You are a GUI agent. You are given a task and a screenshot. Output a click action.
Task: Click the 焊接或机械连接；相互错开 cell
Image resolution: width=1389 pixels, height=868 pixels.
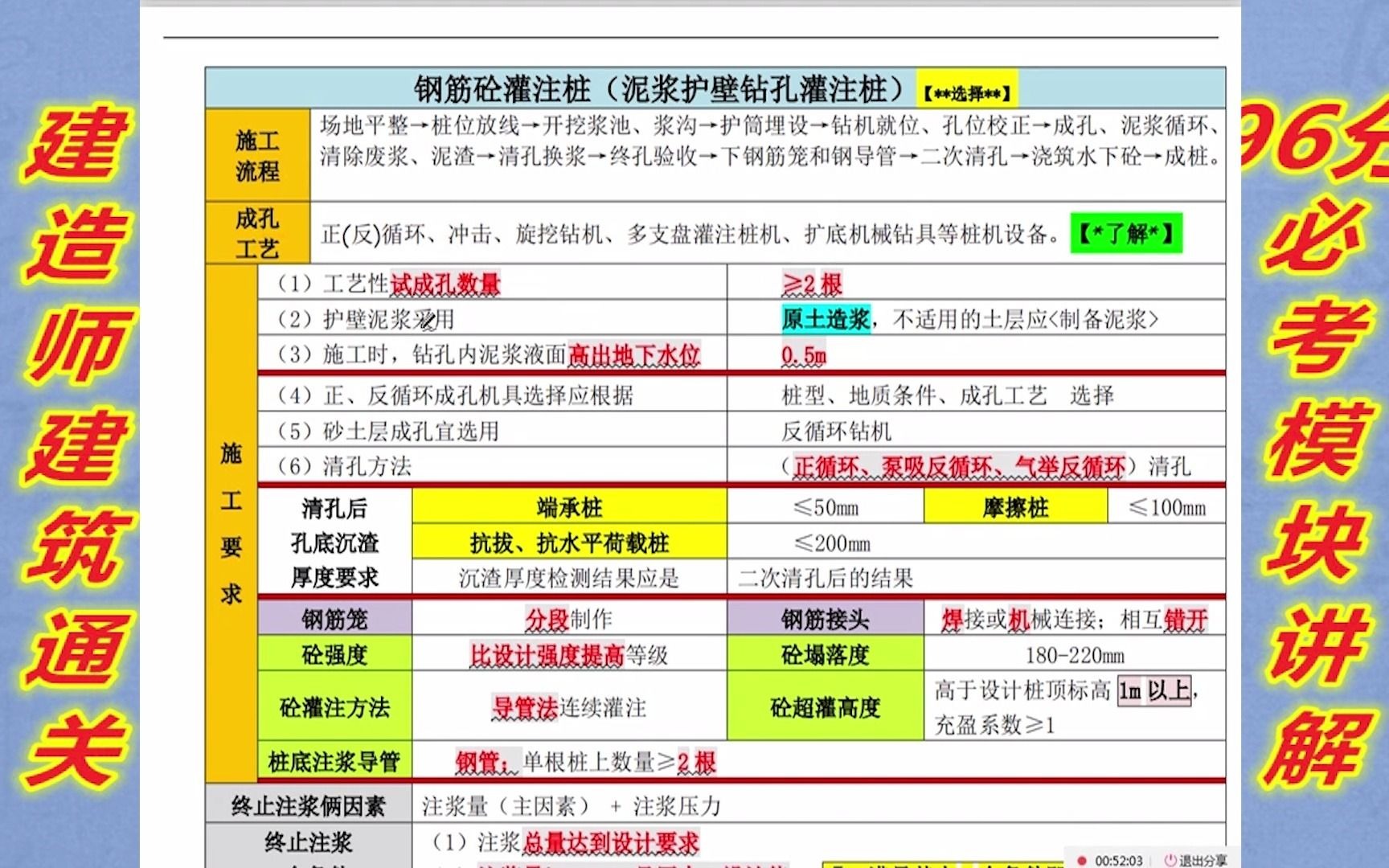coord(1075,619)
